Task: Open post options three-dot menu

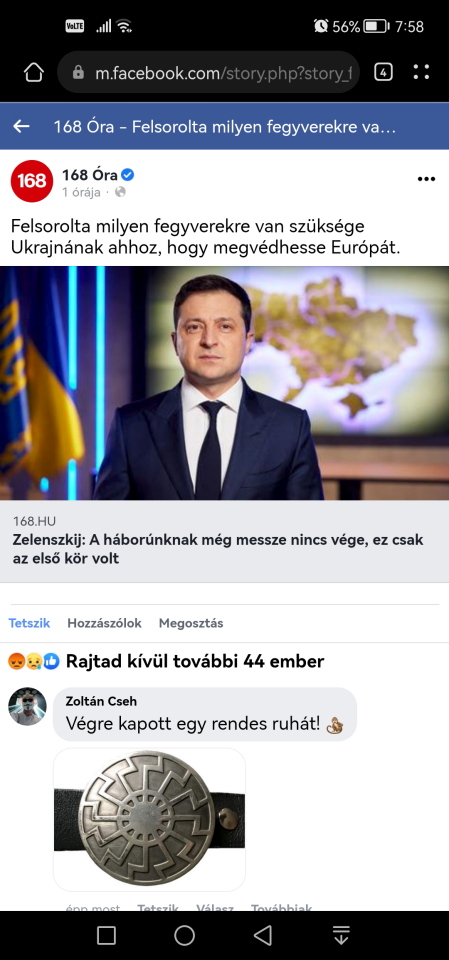Action: [x=426, y=179]
